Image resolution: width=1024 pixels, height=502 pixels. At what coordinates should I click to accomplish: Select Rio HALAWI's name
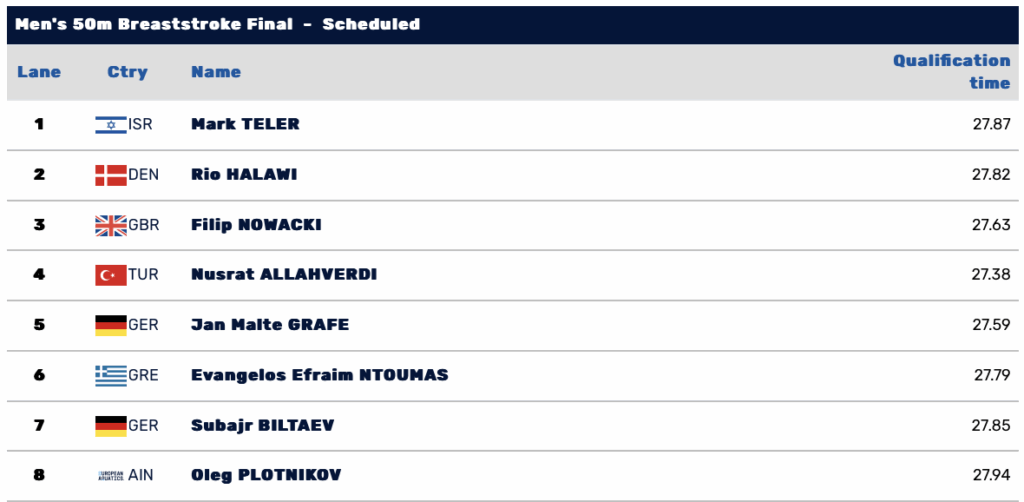click(244, 175)
